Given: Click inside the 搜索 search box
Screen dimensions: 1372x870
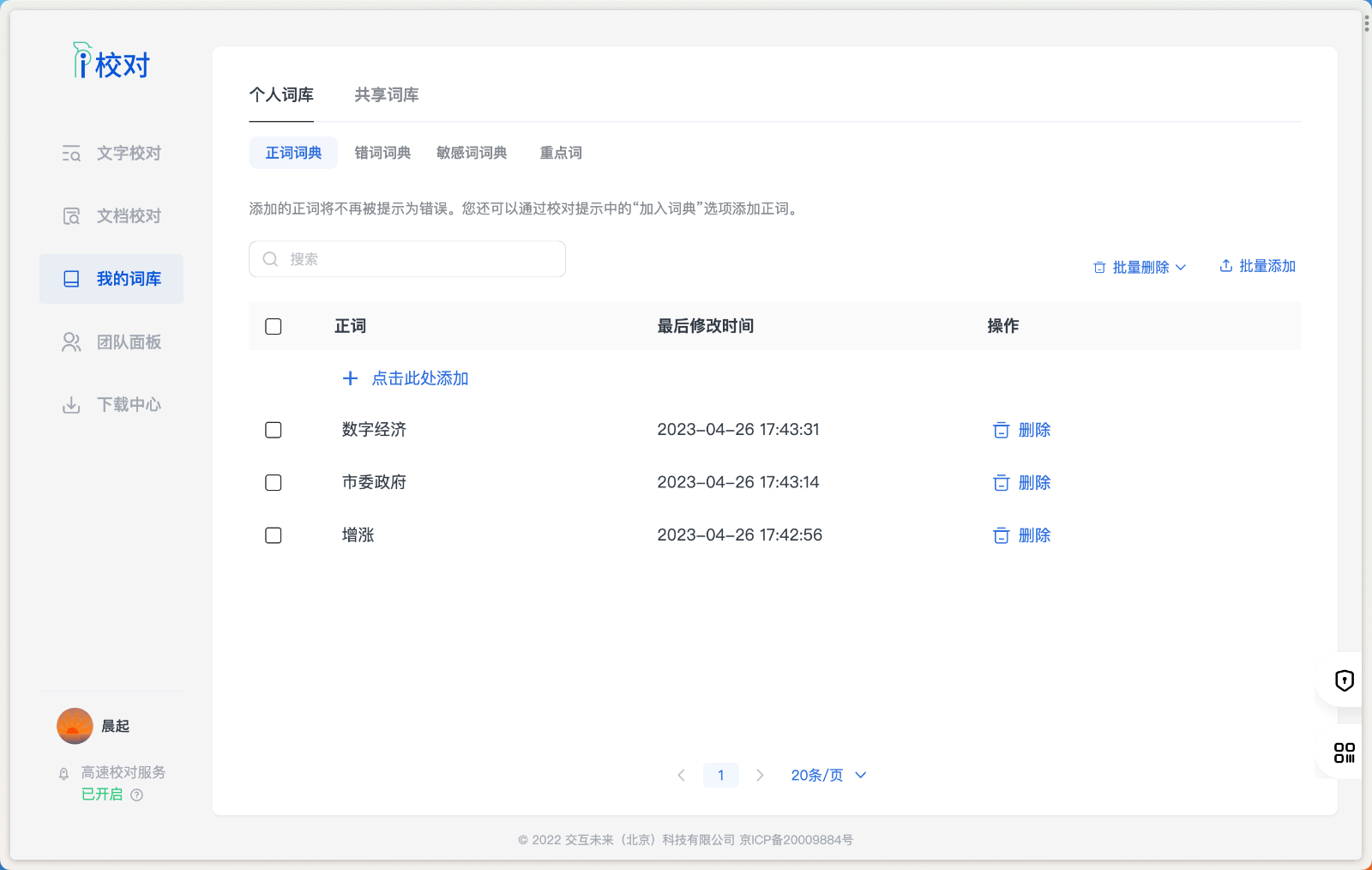Looking at the screenshot, I should (x=406, y=258).
